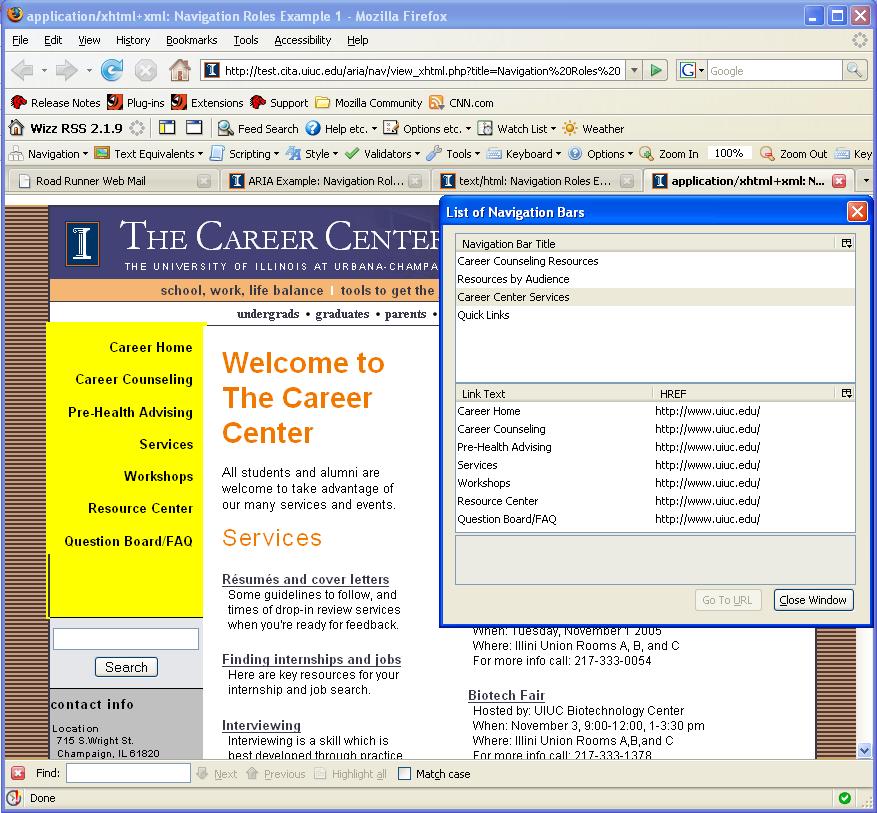Click the Home icon in navigation toolbar
877x813 pixels.
click(180, 70)
